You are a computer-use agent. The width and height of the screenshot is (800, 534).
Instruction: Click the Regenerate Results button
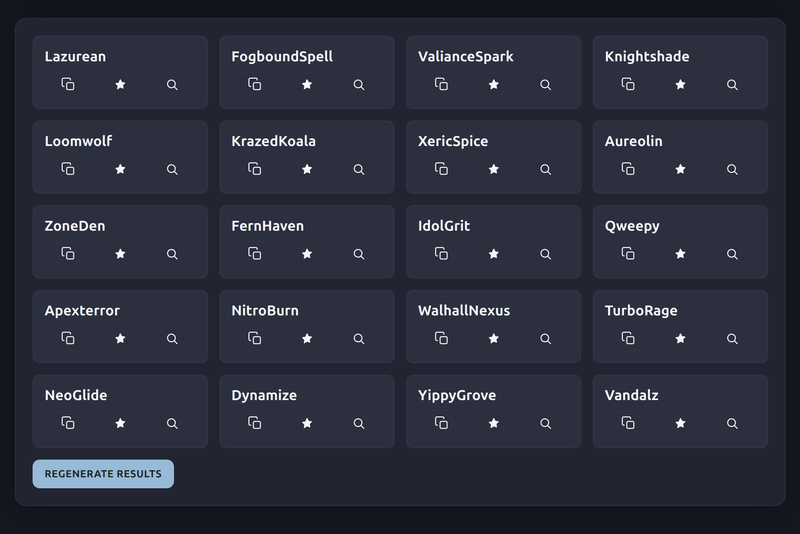pos(103,474)
